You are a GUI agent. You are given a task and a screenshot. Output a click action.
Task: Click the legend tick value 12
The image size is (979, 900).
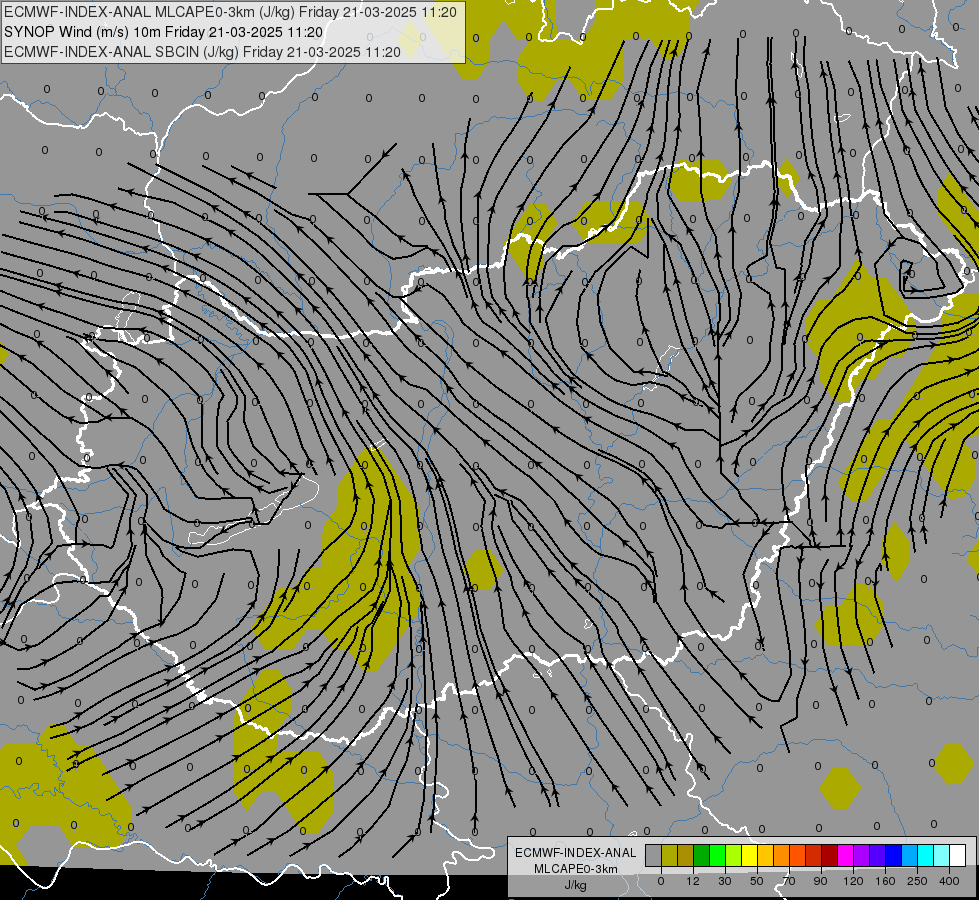click(693, 881)
